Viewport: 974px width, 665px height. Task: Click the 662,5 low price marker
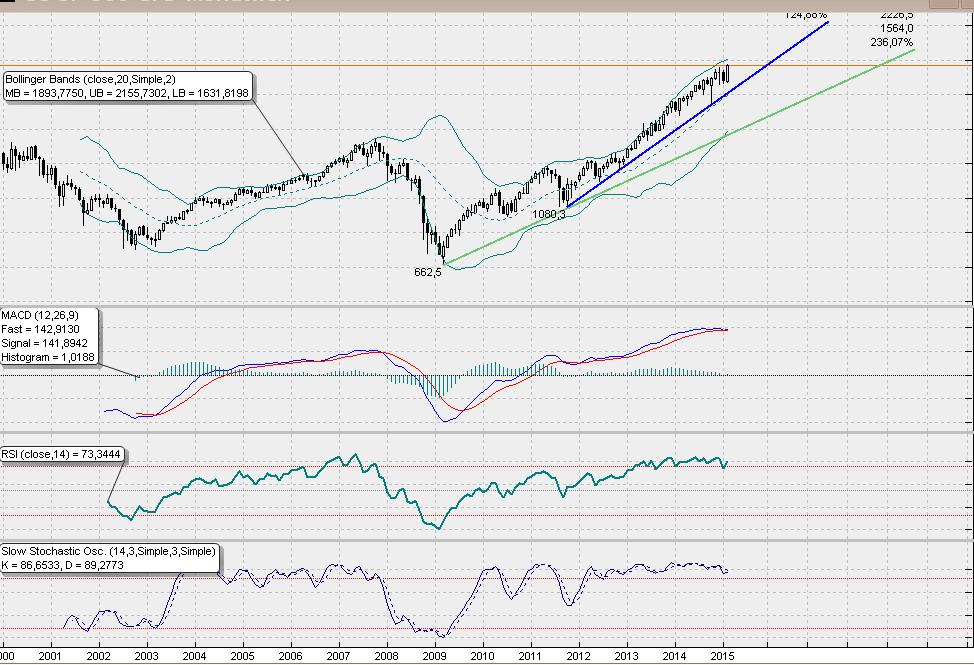[428, 271]
